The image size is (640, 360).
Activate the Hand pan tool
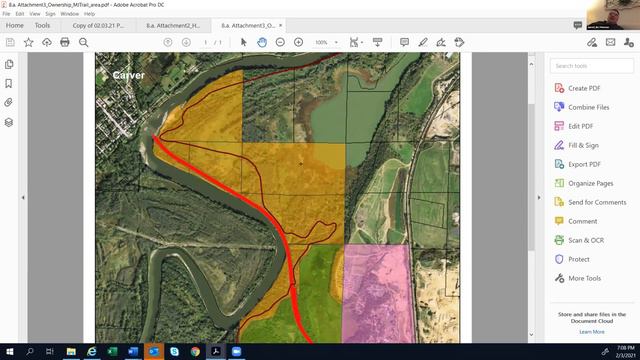pyautogui.click(x=262, y=42)
